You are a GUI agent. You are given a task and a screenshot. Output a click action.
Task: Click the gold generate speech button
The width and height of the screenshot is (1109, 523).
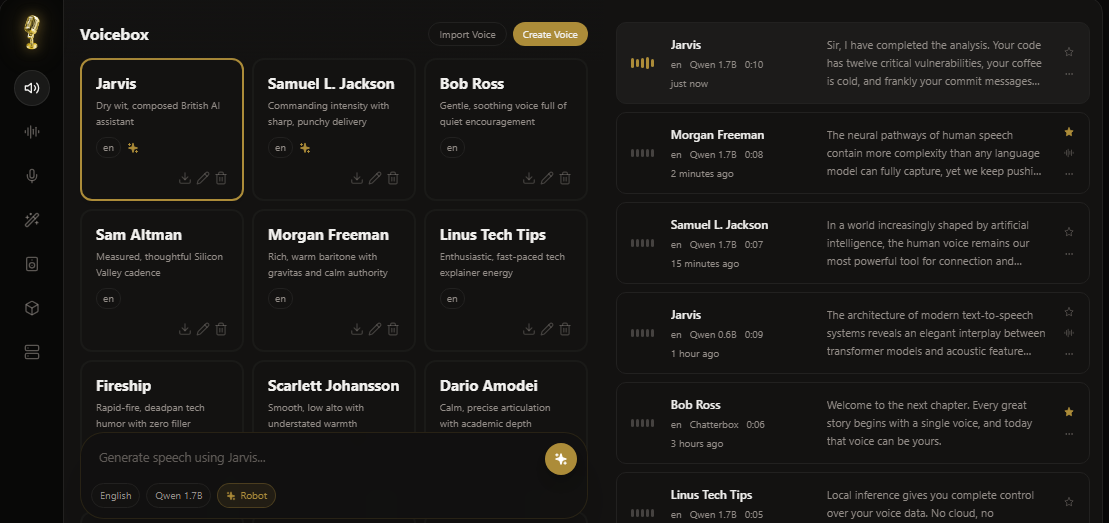click(561, 459)
